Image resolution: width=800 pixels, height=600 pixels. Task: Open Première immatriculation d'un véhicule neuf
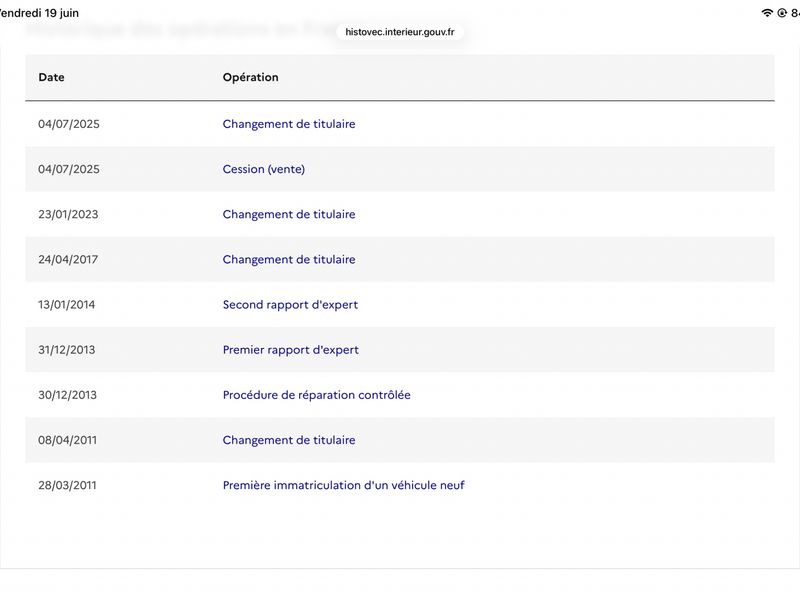pos(343,485)
